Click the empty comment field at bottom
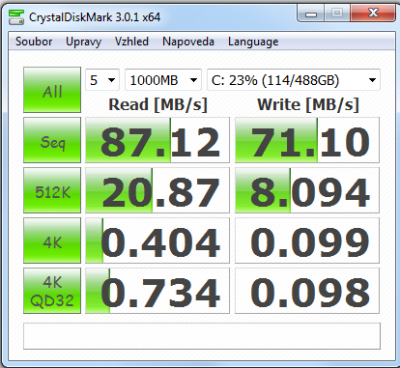 202,336
